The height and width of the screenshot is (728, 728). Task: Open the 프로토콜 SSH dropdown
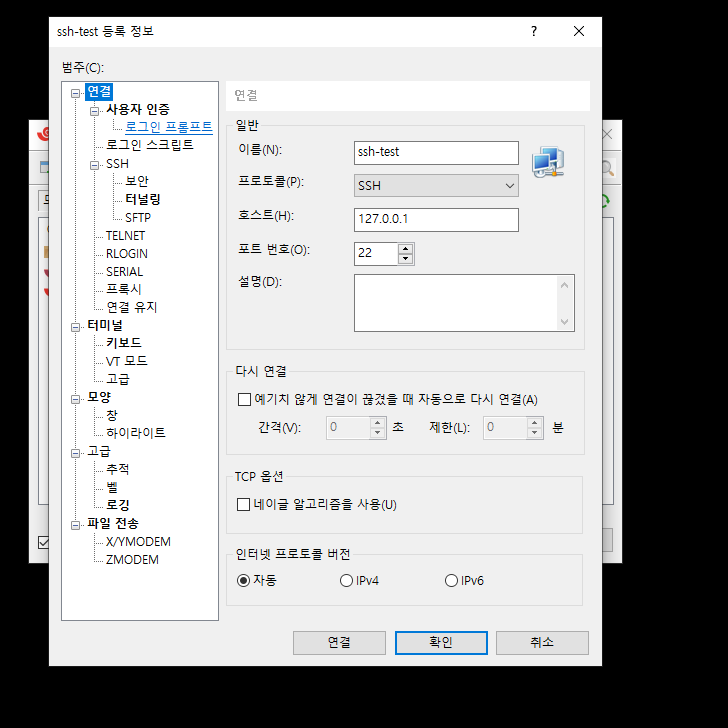tap(436, 186)
